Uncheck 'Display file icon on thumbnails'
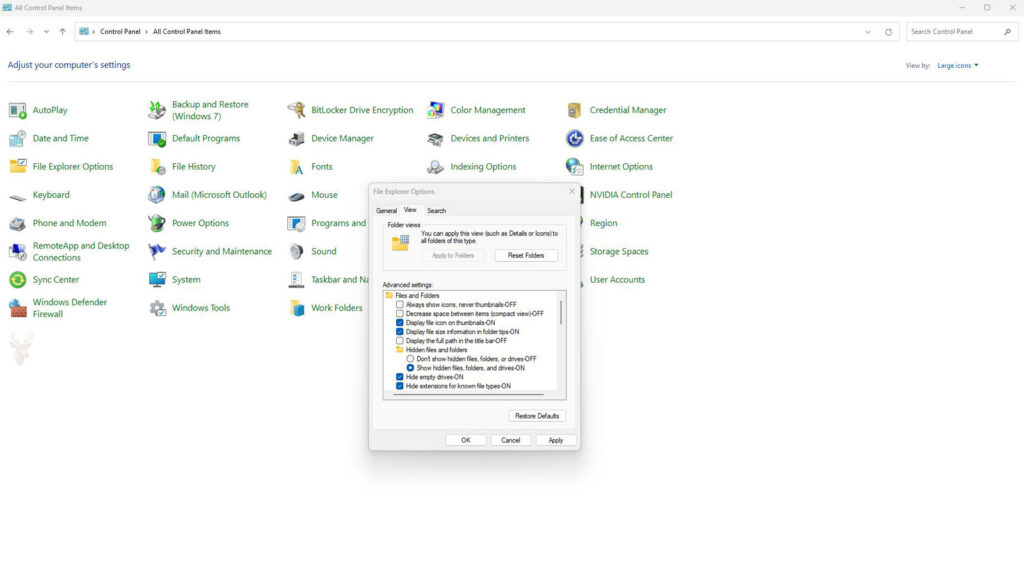Viewport: 1024px width, 576px height. (x=400, y=323)
